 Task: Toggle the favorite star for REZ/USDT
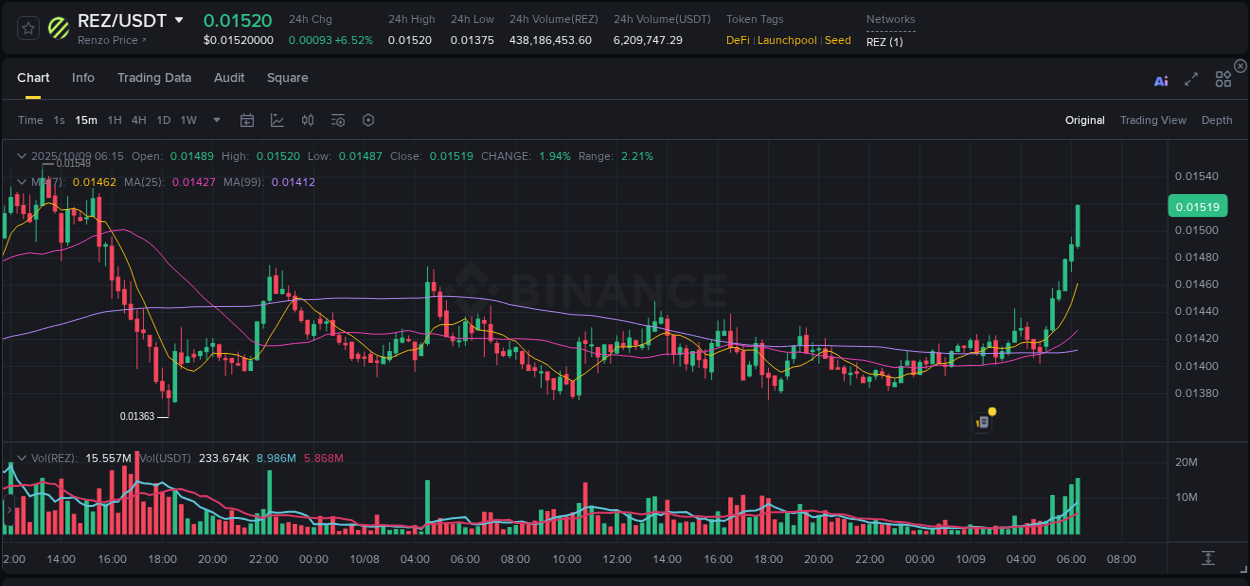[27, 29]
